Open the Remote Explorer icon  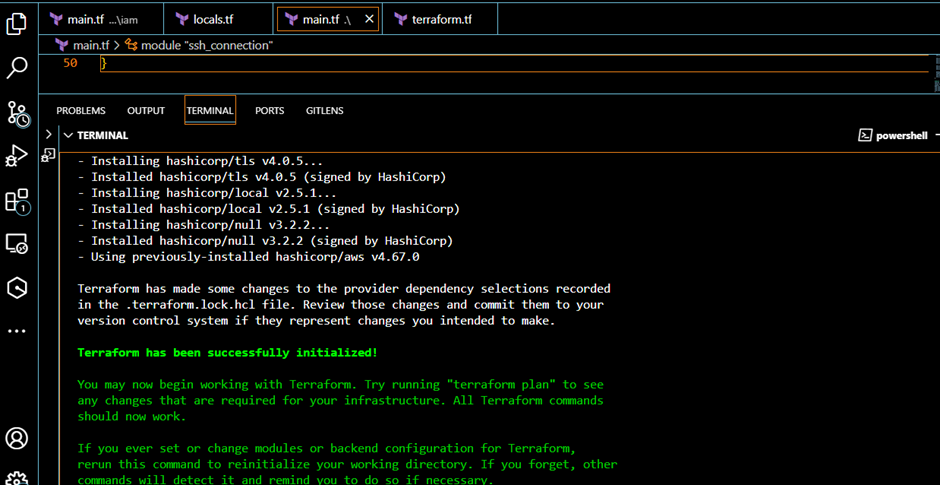[17, 244]
